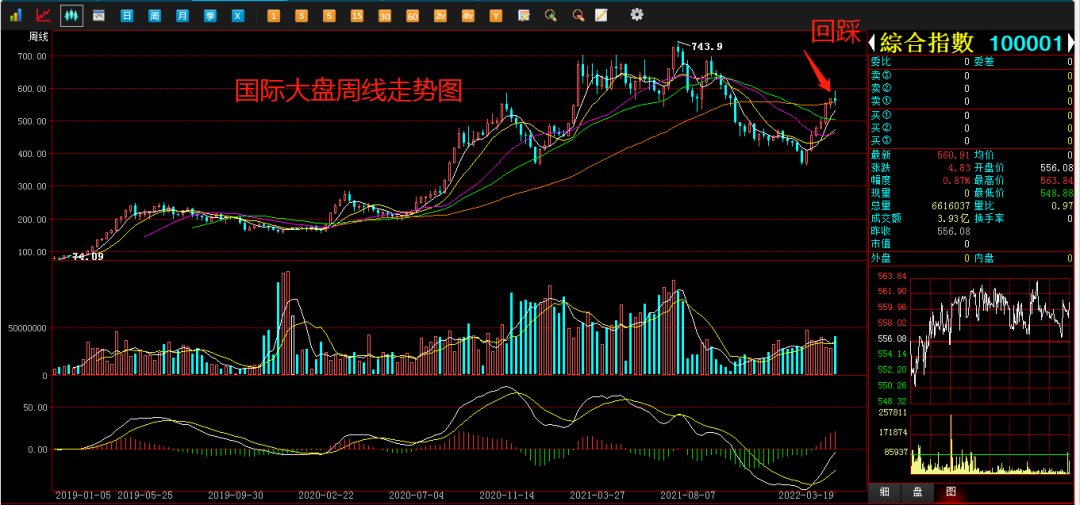Viewport: 1080px width, 505px height.
Task: Click the 700.00 price axis label
Action: click(x=32, y=56)
